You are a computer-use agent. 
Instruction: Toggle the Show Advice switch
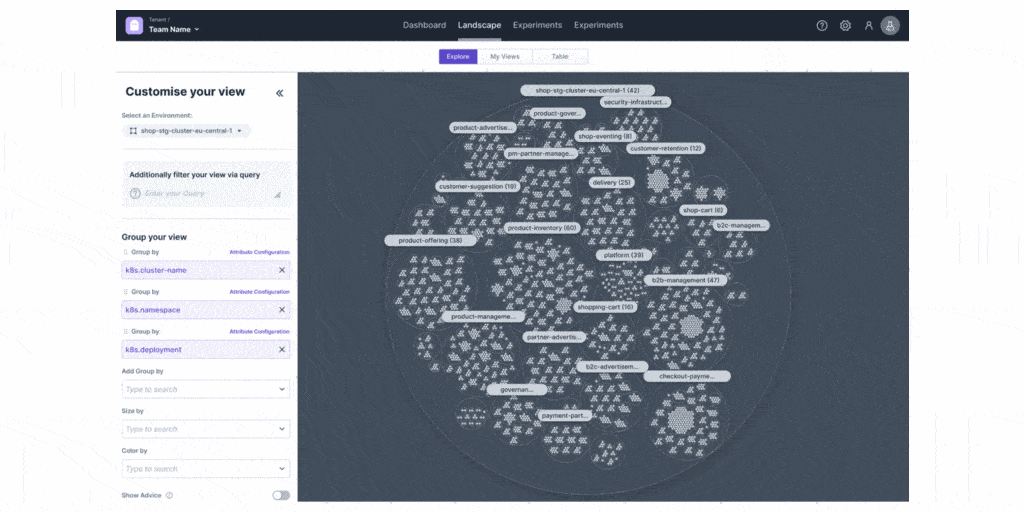(280, 495)
